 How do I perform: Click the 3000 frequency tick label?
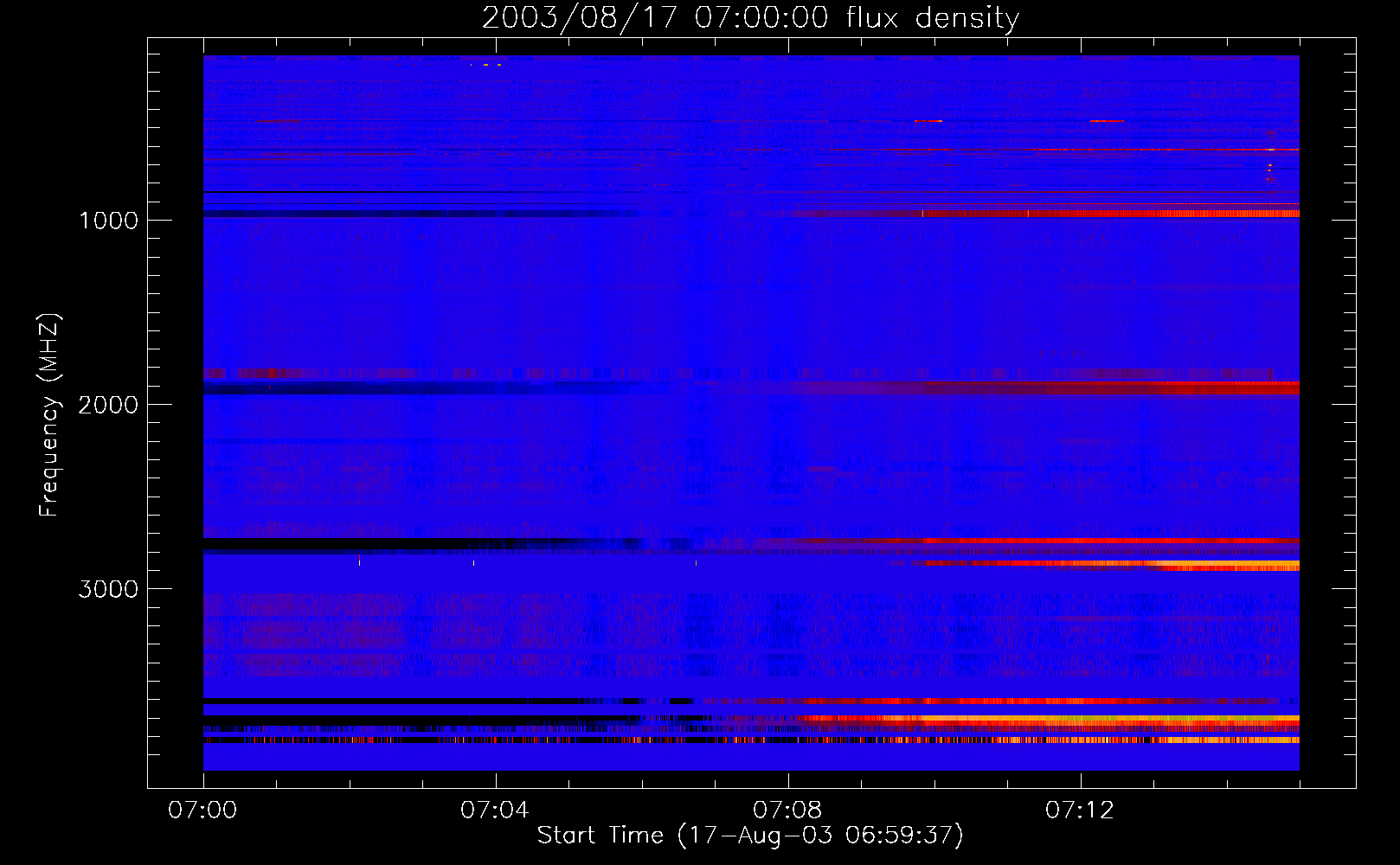(108, 589)
